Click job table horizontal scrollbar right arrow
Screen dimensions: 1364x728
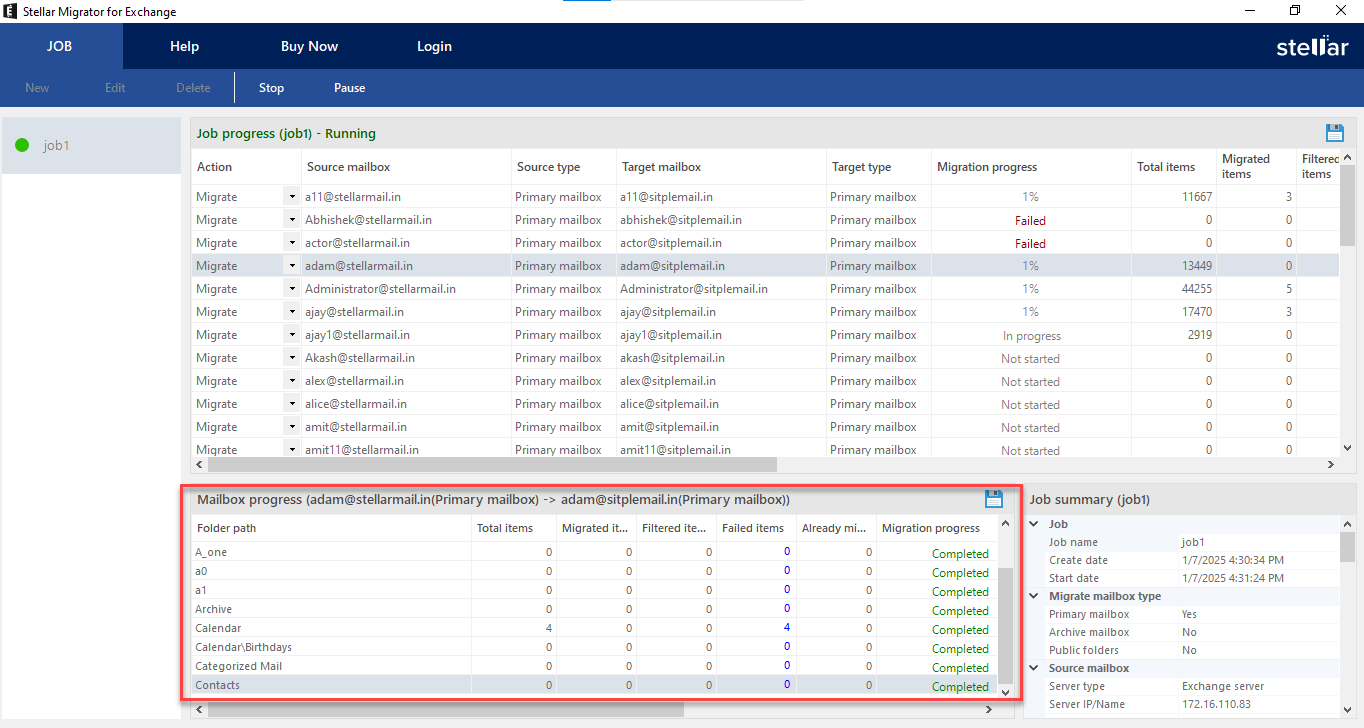point(1330,465)
